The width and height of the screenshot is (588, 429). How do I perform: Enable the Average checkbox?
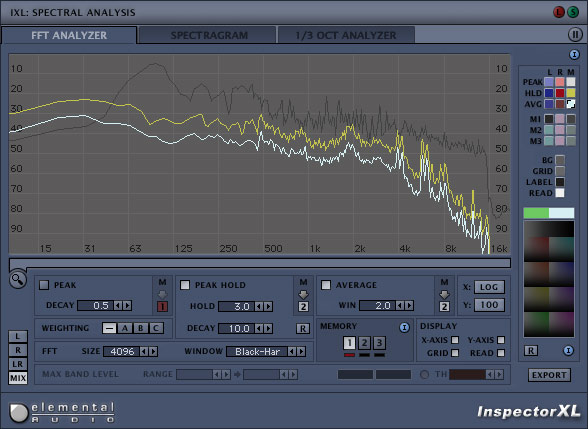[x=326, y=285]
